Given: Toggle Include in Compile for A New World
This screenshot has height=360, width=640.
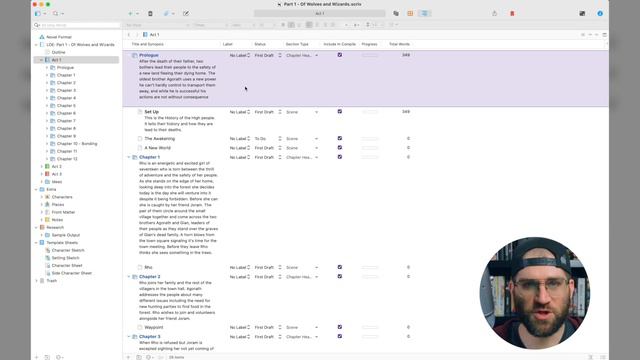Looking at the screenshot, I should (x=340, y=148).
